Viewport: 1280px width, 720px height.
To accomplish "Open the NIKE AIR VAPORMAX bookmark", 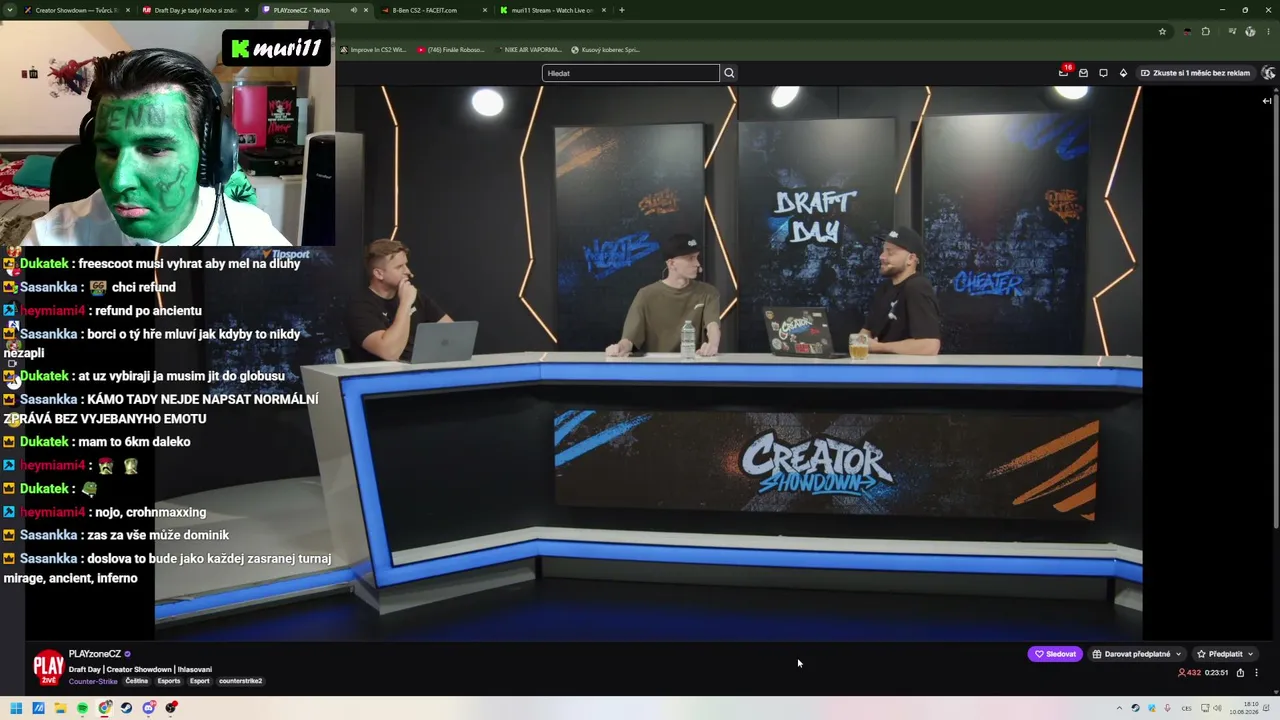I will pos(527,49).
